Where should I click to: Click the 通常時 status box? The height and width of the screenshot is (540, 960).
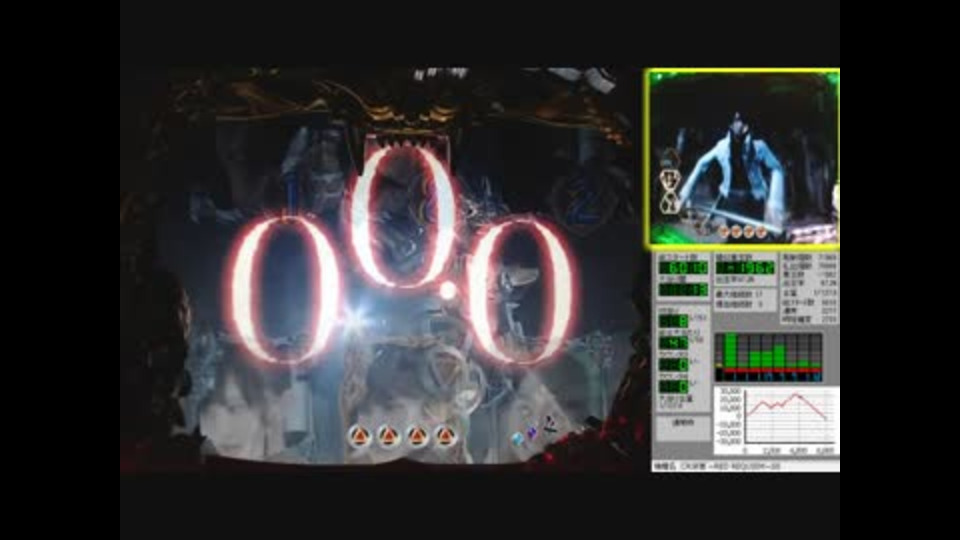point(683,427)
